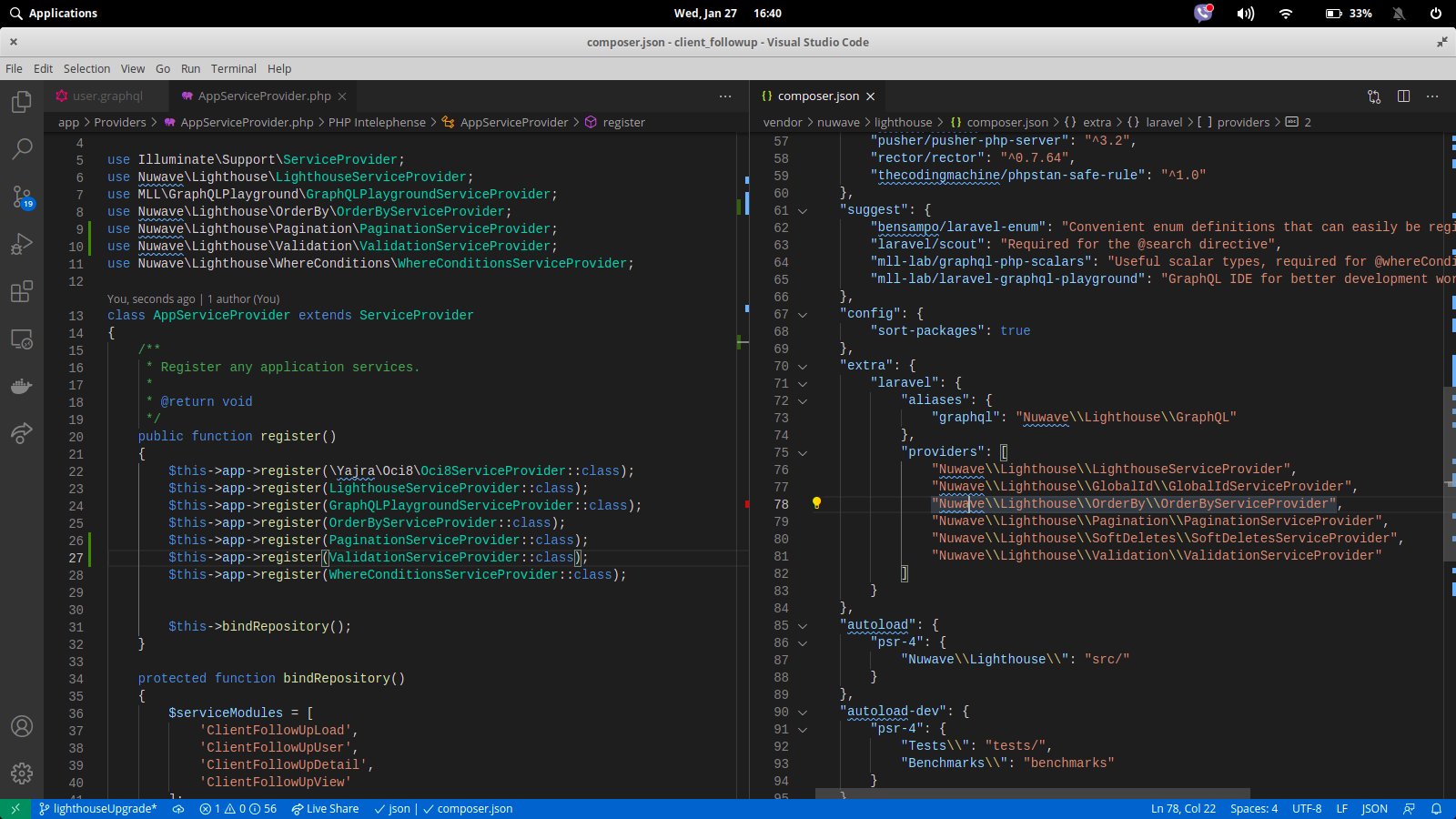Open the Remote Explorer view
The image size is (1456, 819).
22,339
